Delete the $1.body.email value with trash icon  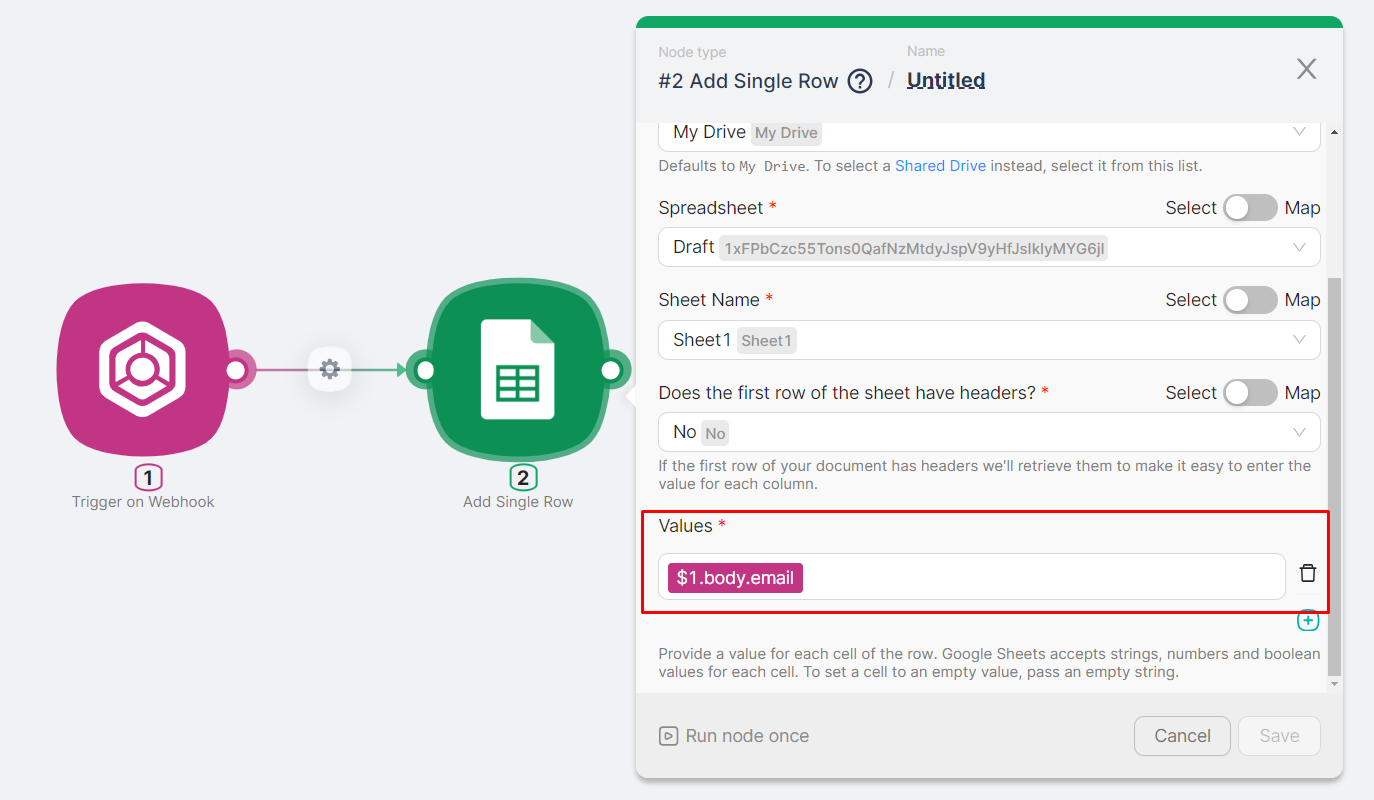click(1307, 573)
